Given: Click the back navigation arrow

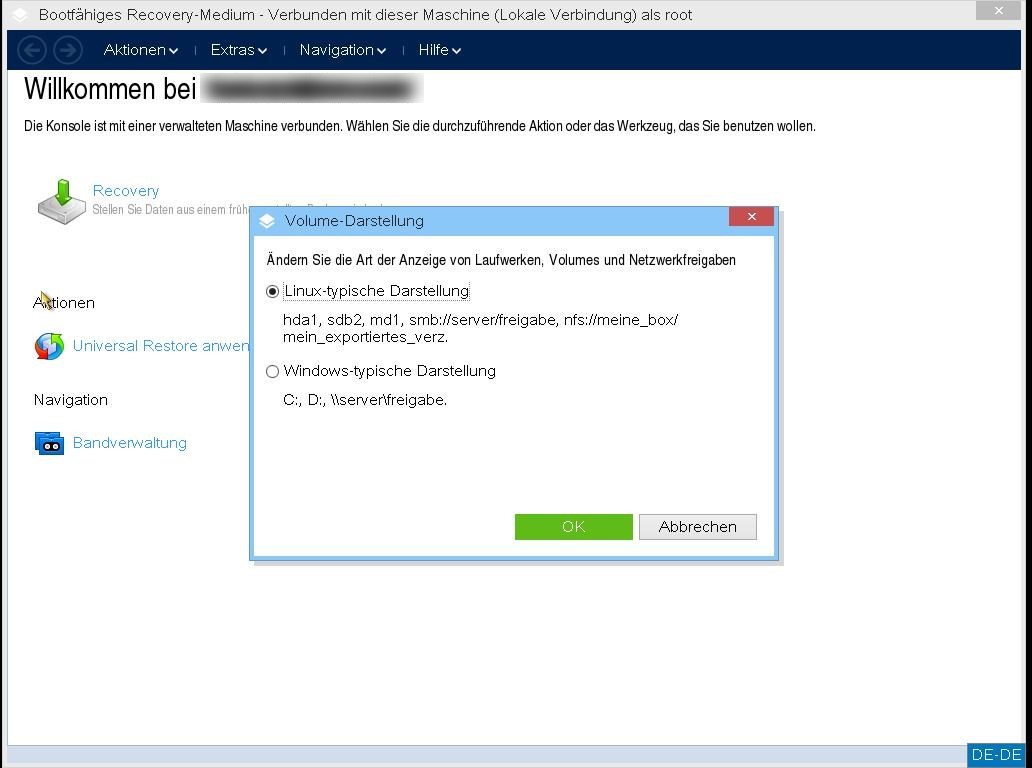Looking at the screenshot, I should tap(31, 50).
